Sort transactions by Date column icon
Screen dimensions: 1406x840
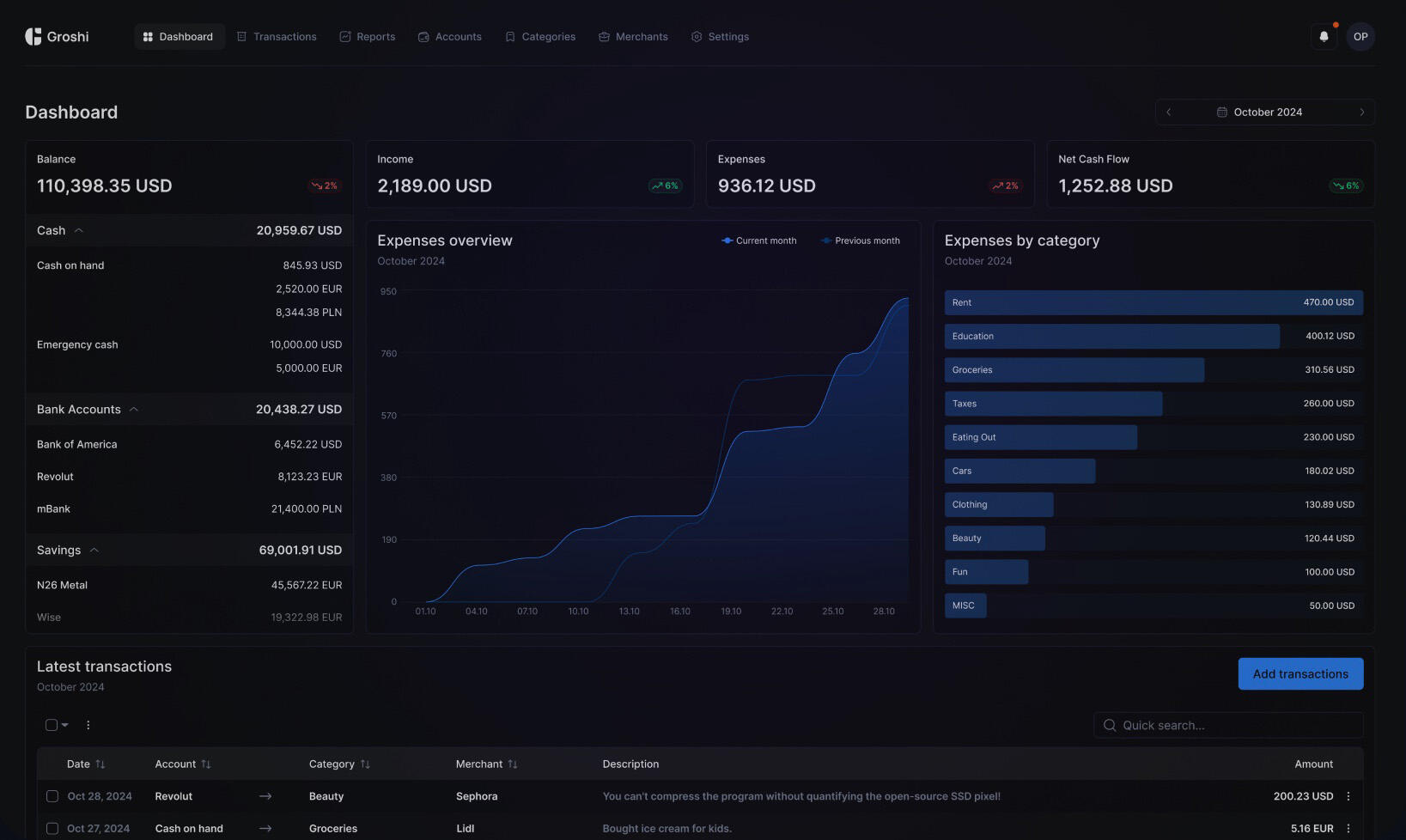point(100,764)
